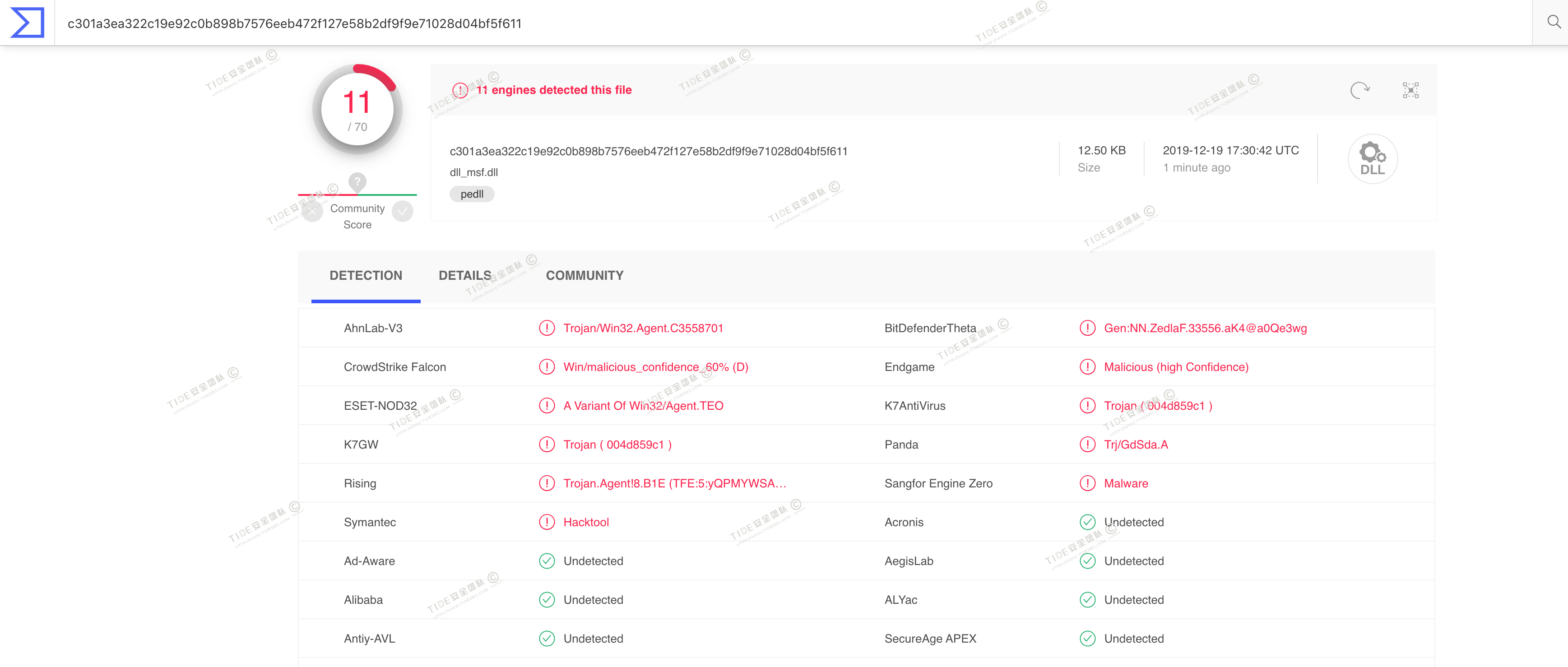Click the VirusTotal sigma logo
Image resolution: width=1568 pixels, height=667 pixels.
(28, 23)
